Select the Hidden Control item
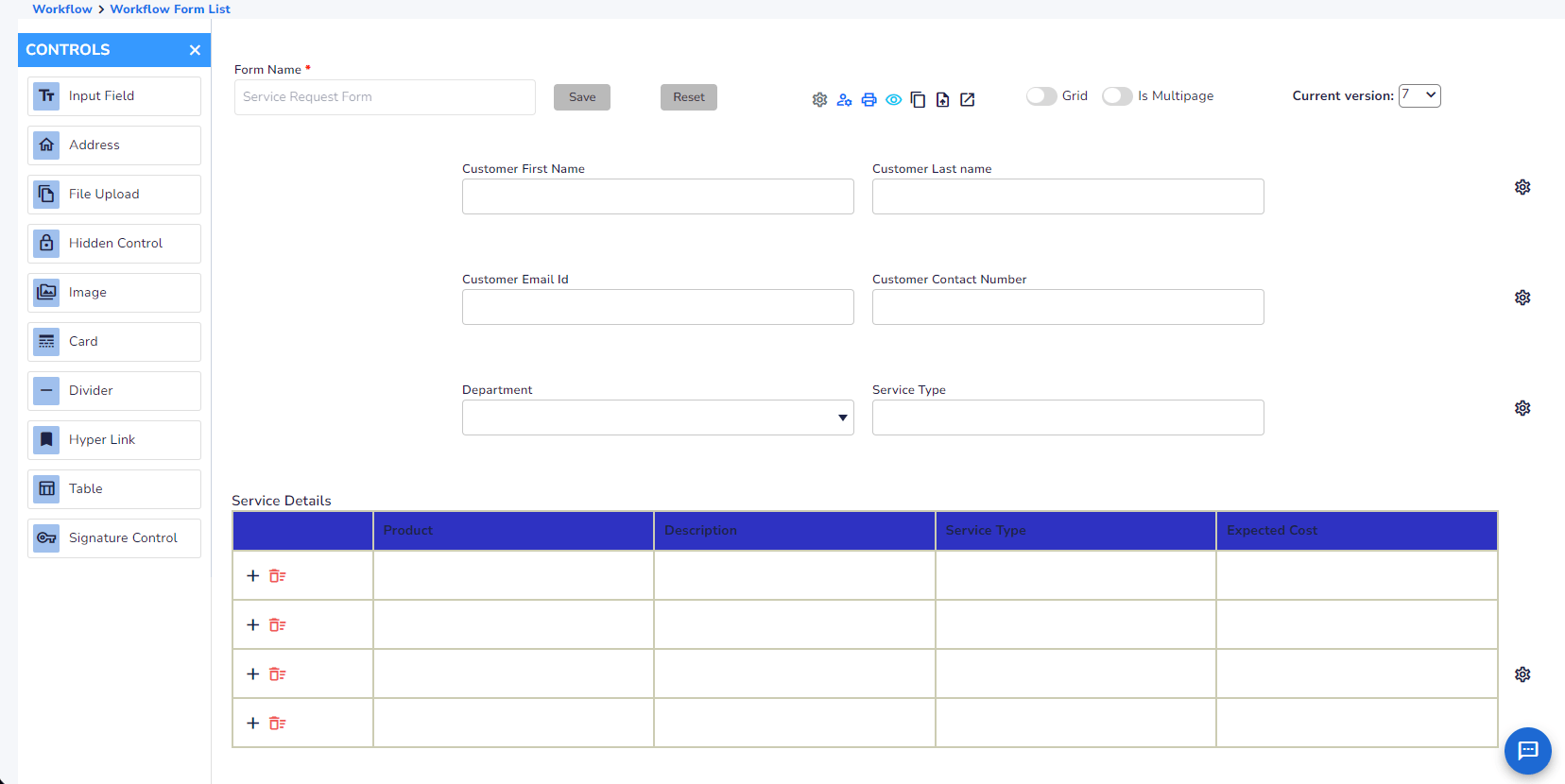The image size is (1565, 784). [114, 244]
